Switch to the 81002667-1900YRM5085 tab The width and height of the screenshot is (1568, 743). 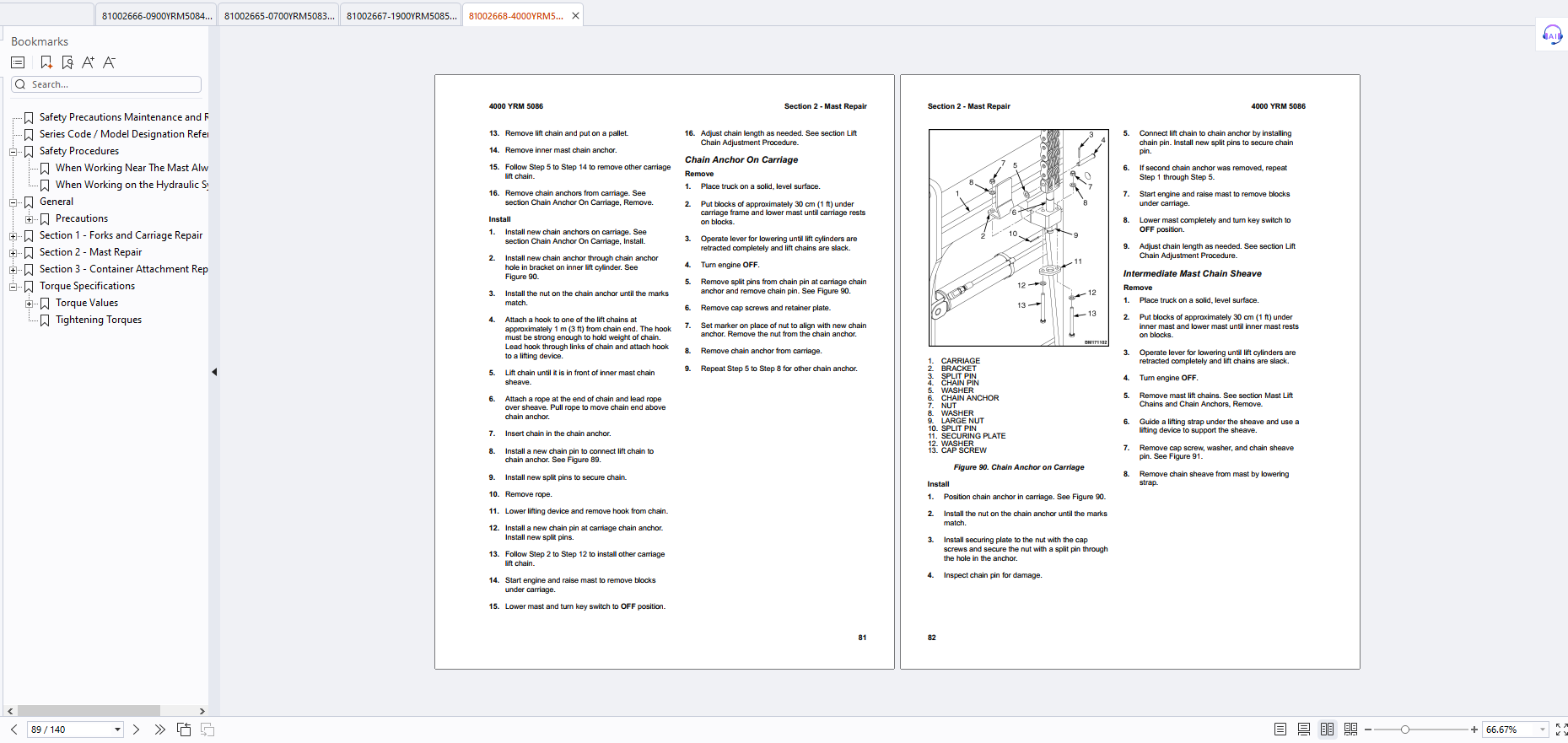pyautogui.click(x=401, y=16)
